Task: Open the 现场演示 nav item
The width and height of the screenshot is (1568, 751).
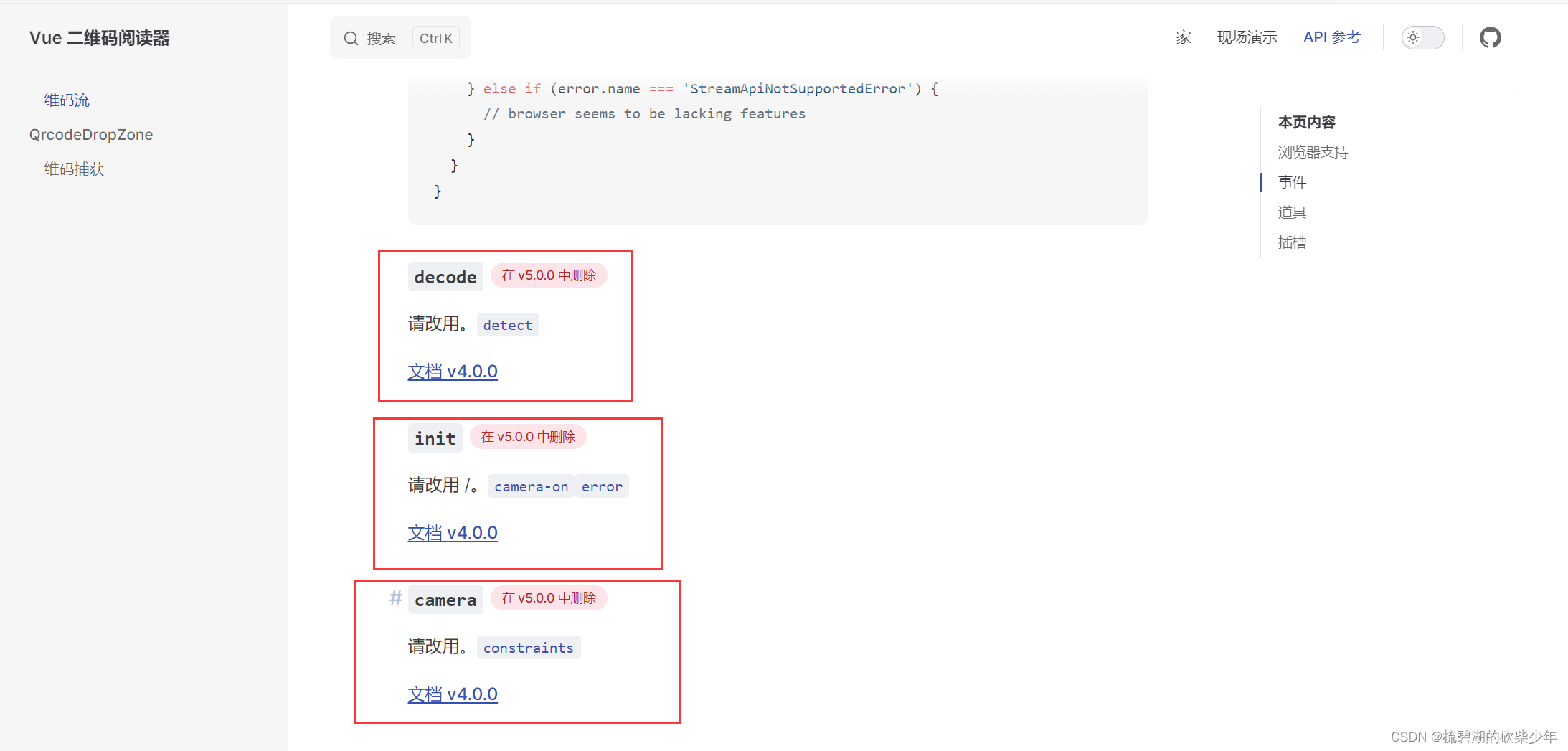Action: [1247, 37]
